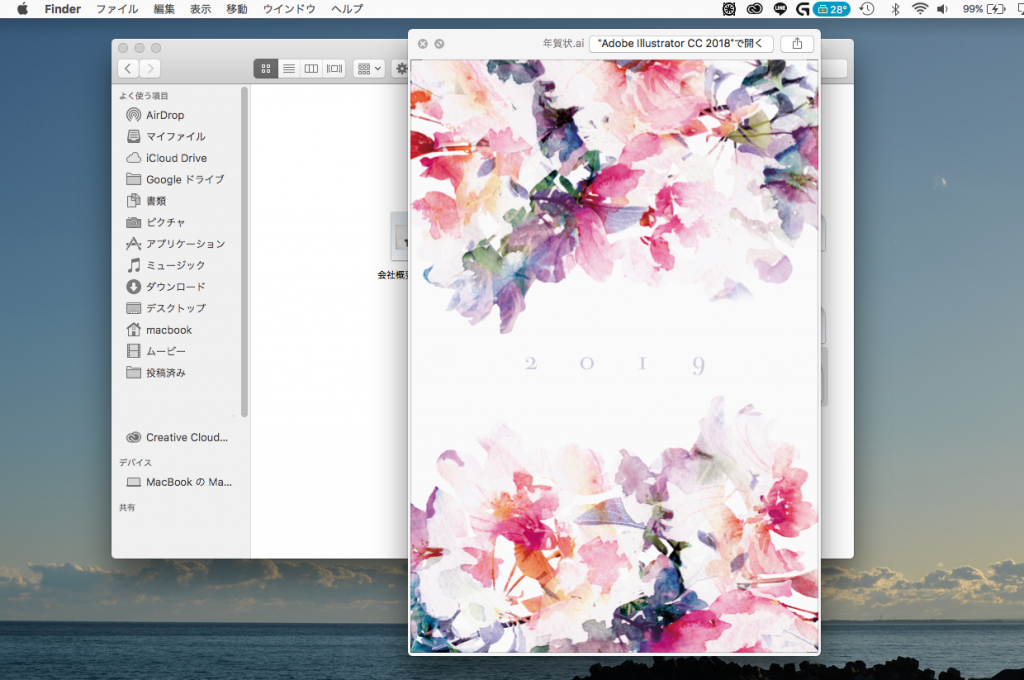This screenshot has width=1024, height=680.
Task: Switch Finder to icon view
Action: tap(266, 68)
